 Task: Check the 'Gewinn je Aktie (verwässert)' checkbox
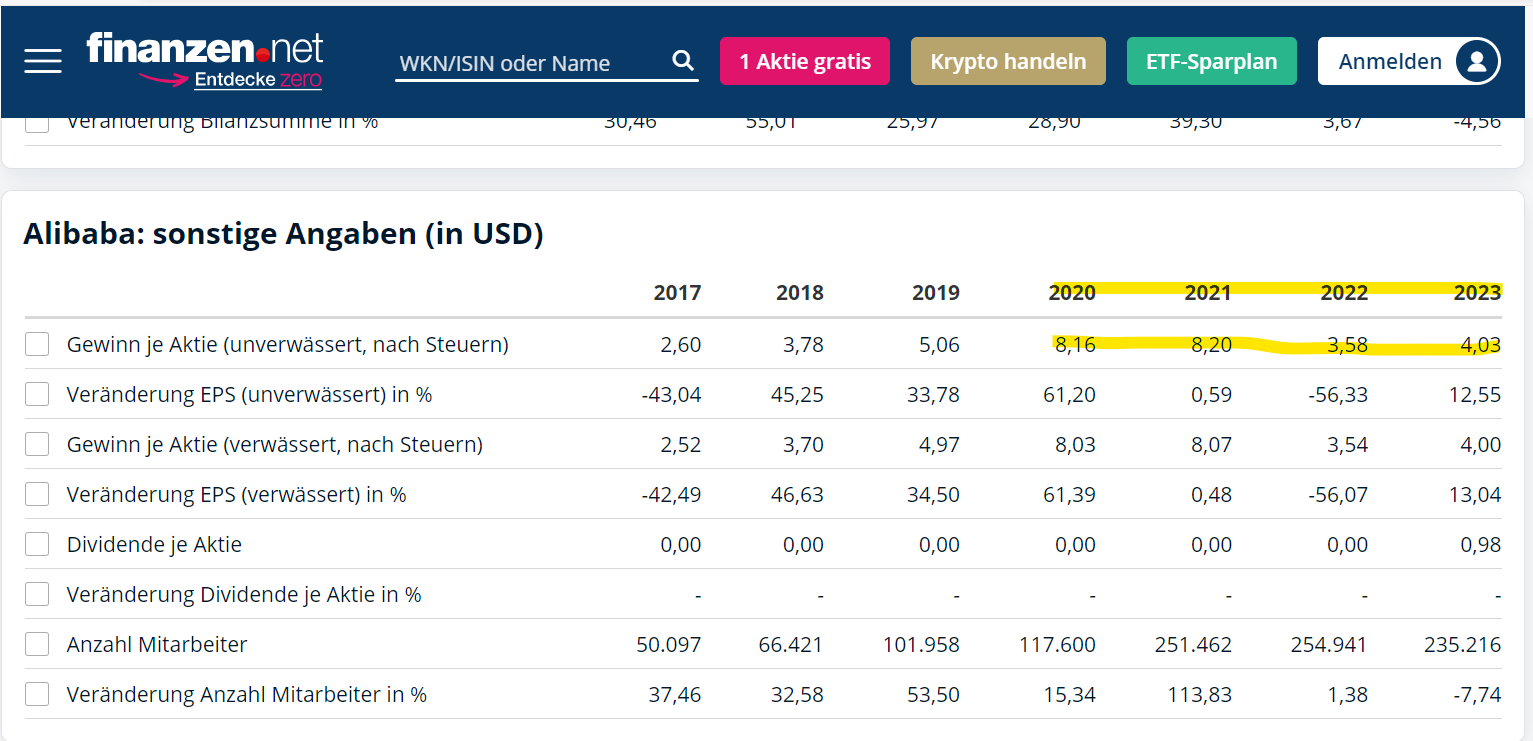[x=37, y=443]
